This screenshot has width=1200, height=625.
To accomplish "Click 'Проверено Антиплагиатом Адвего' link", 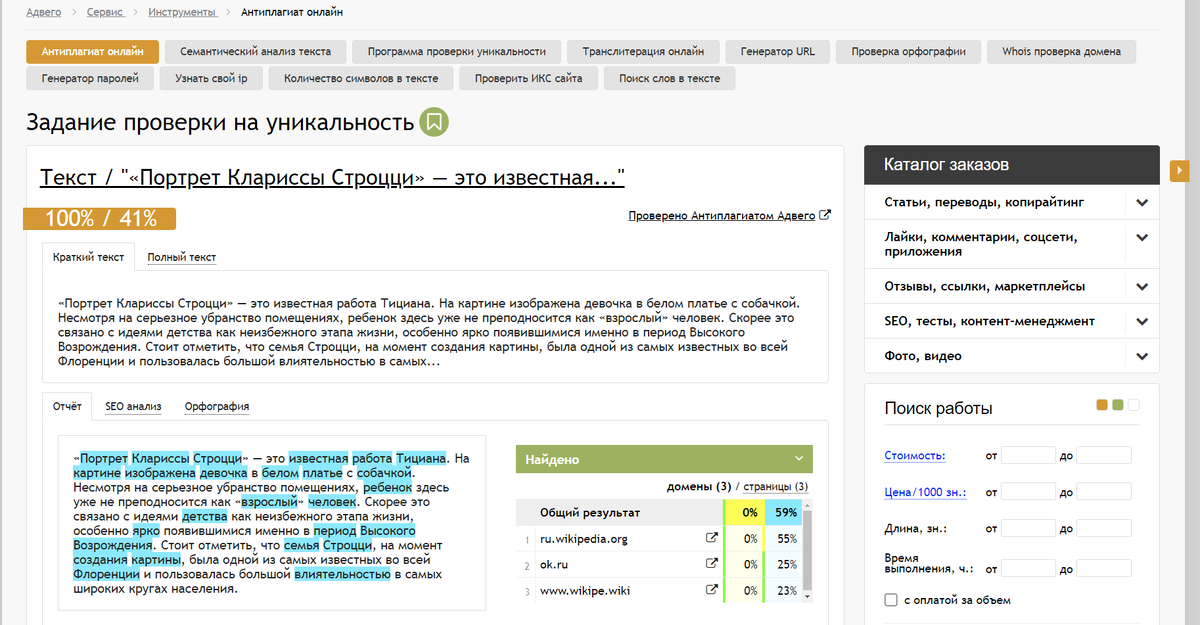I will coord(722,215).
